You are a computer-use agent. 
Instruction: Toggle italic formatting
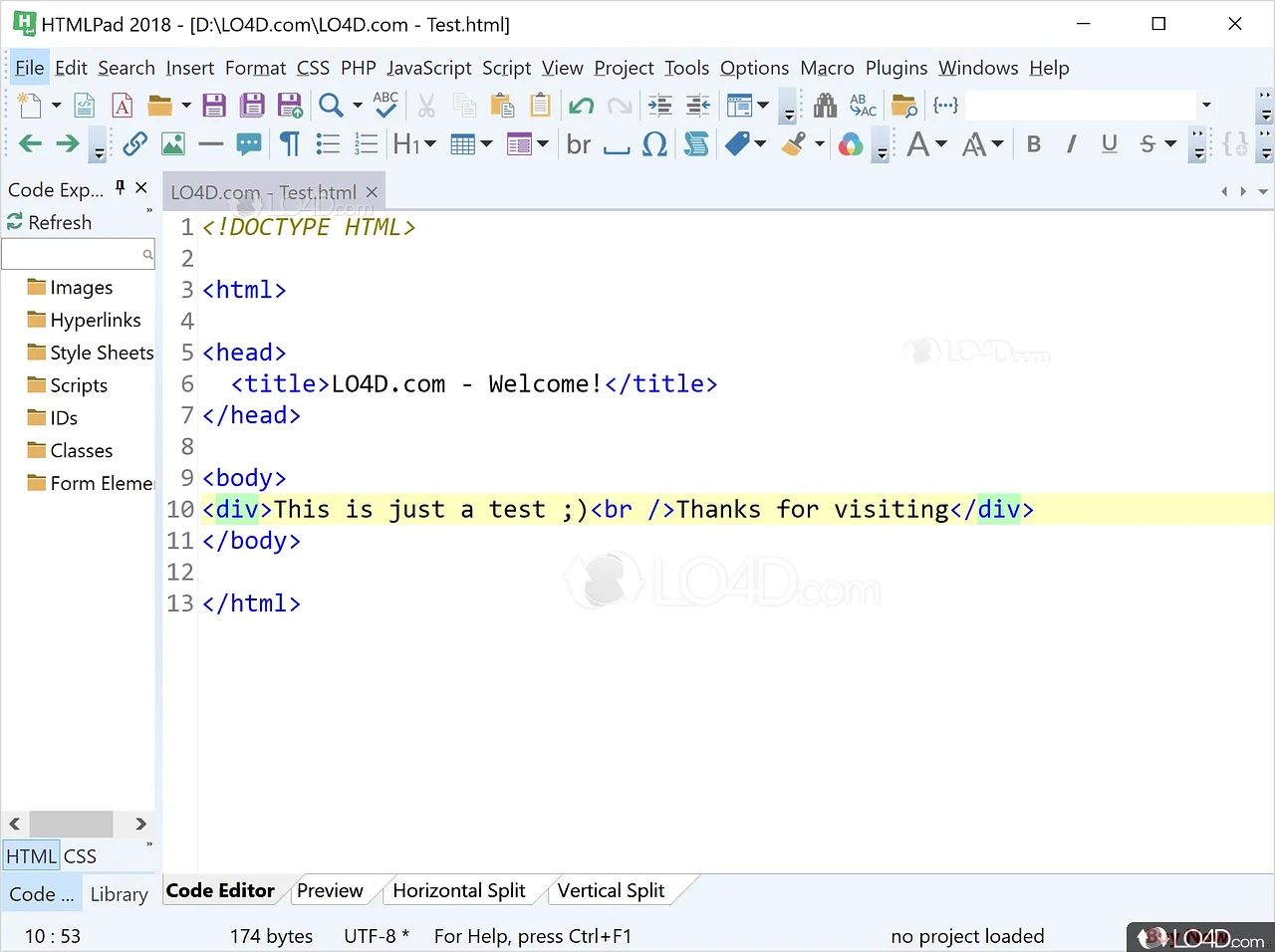(x=1072, y=144)
